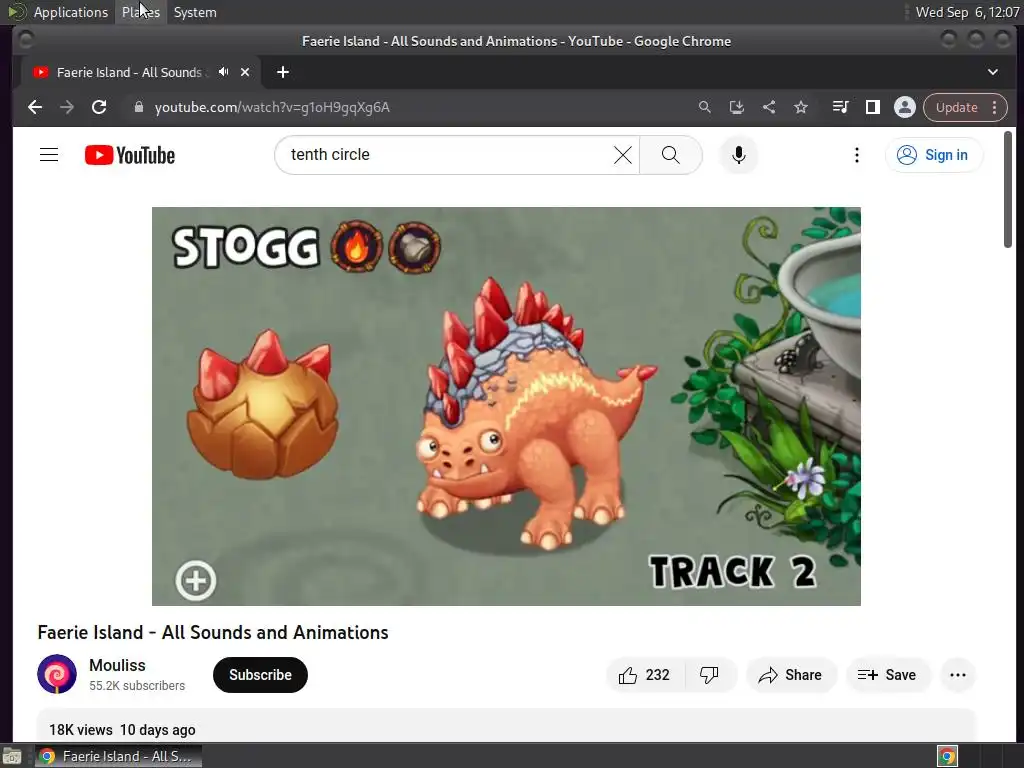The height and width of the screenshot is (768, 1024).
Task: Open YouTube settings three-dot menu
Action: tap(856, 155)
